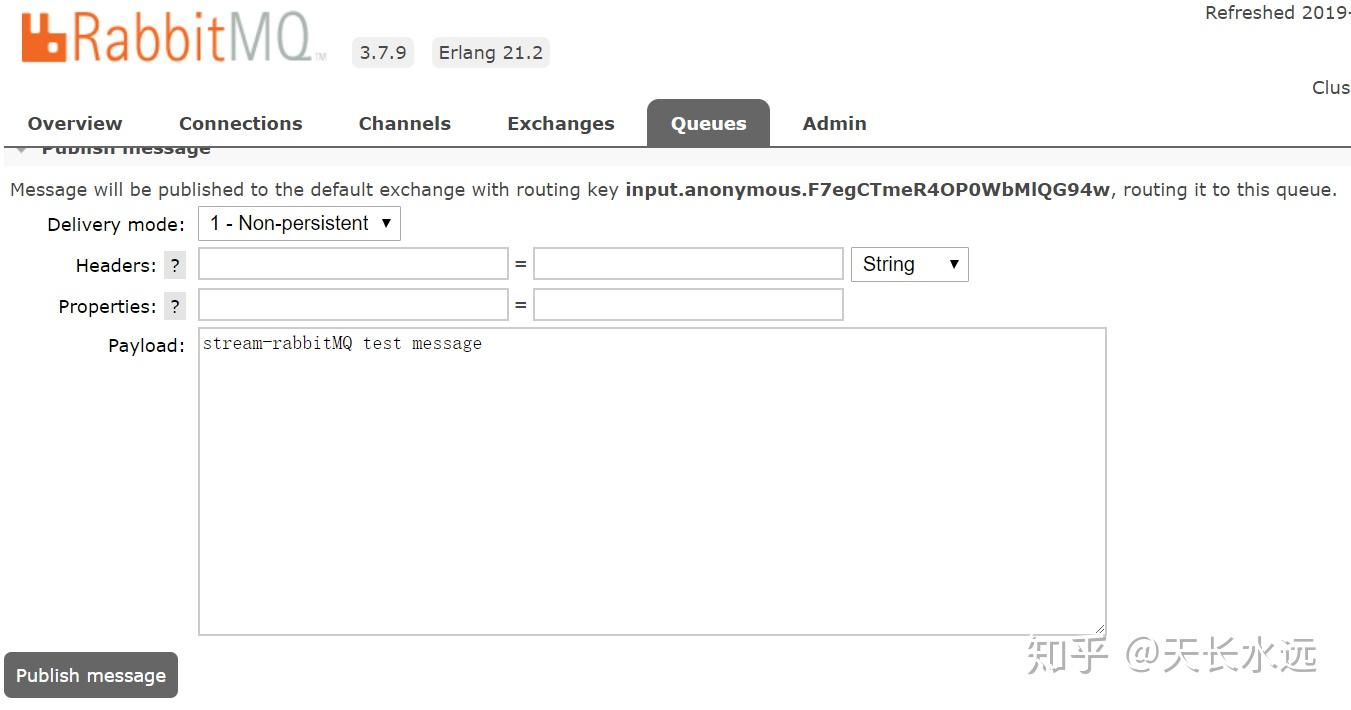
Task: Show help for Properties field
Action: tap(175, 306)
